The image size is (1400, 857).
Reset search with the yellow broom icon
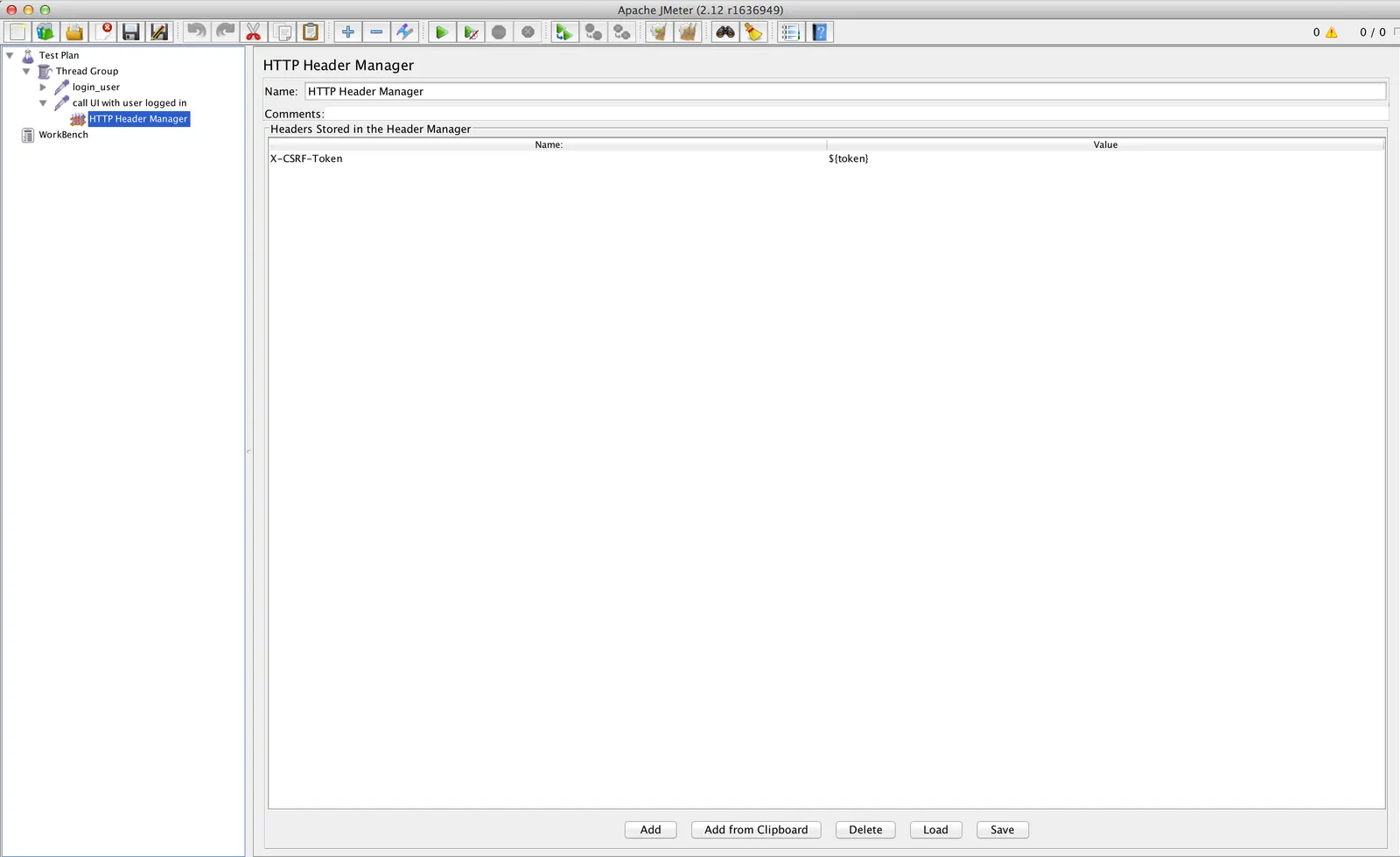coord(753,32)
